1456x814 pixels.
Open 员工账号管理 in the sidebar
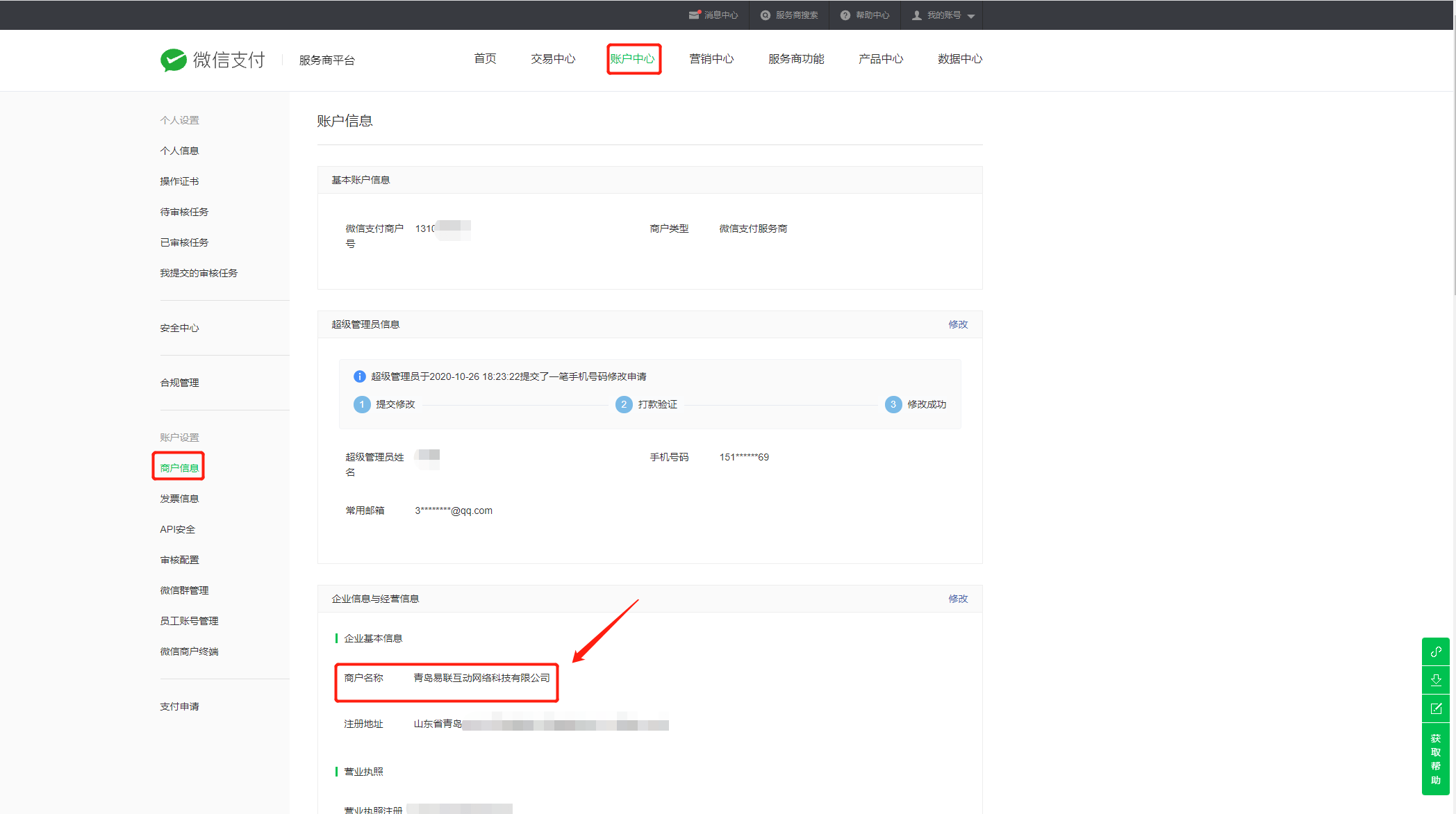click(x=189, y=621)
